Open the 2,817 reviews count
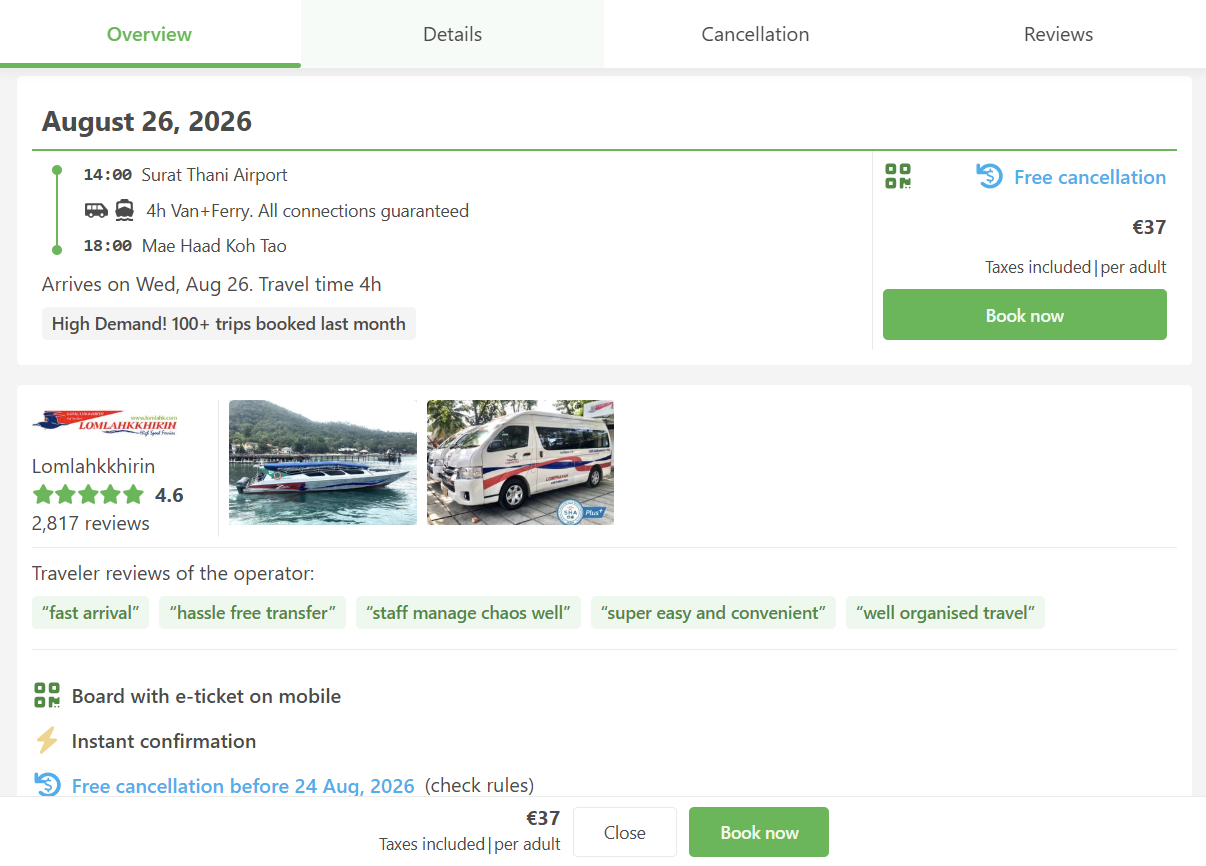The height and width of the screenshot is (866, 1206). click(x=91, y=523)
